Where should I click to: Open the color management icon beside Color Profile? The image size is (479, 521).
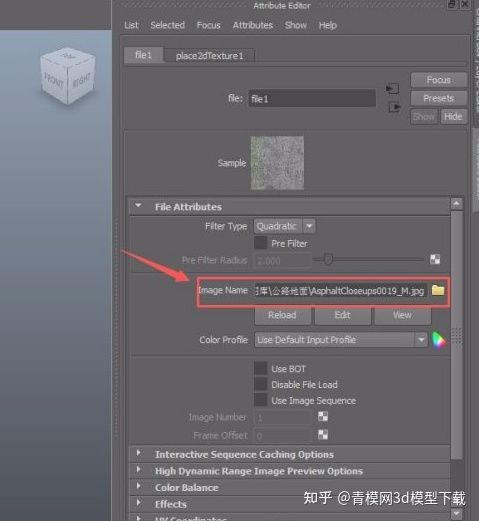click(x=438, y=340)
